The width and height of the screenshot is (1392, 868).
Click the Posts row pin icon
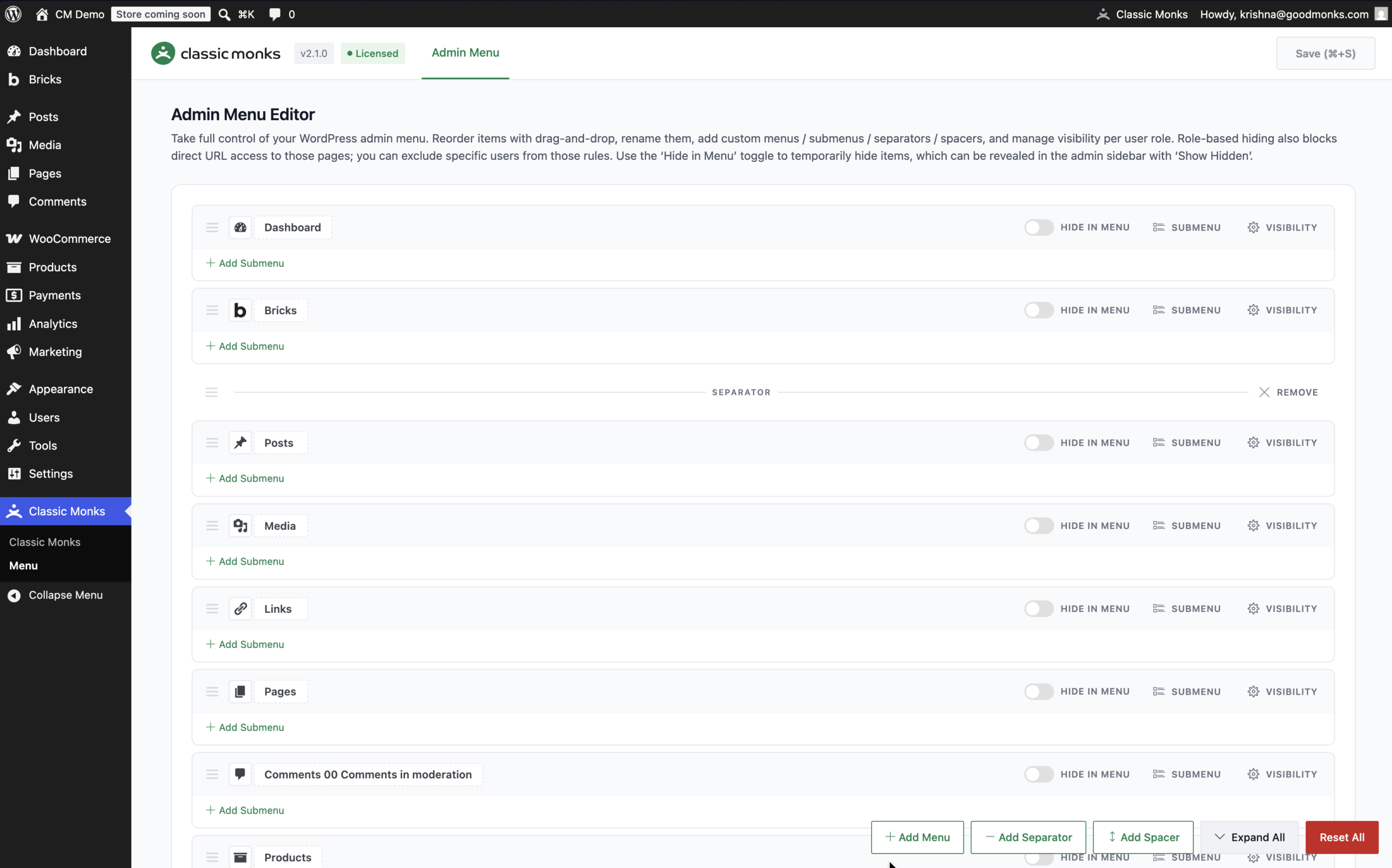click(x=240, y=442)
